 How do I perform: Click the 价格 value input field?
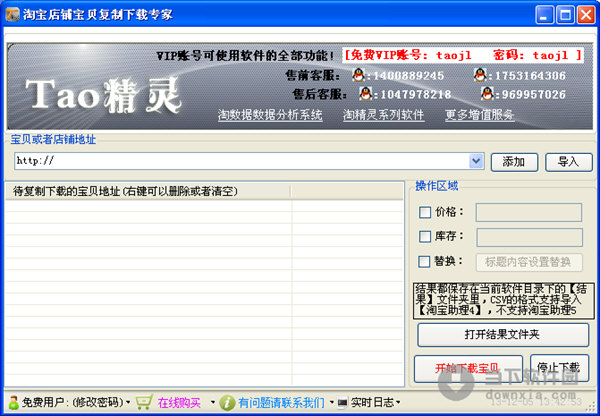click(x=529, y=212)
